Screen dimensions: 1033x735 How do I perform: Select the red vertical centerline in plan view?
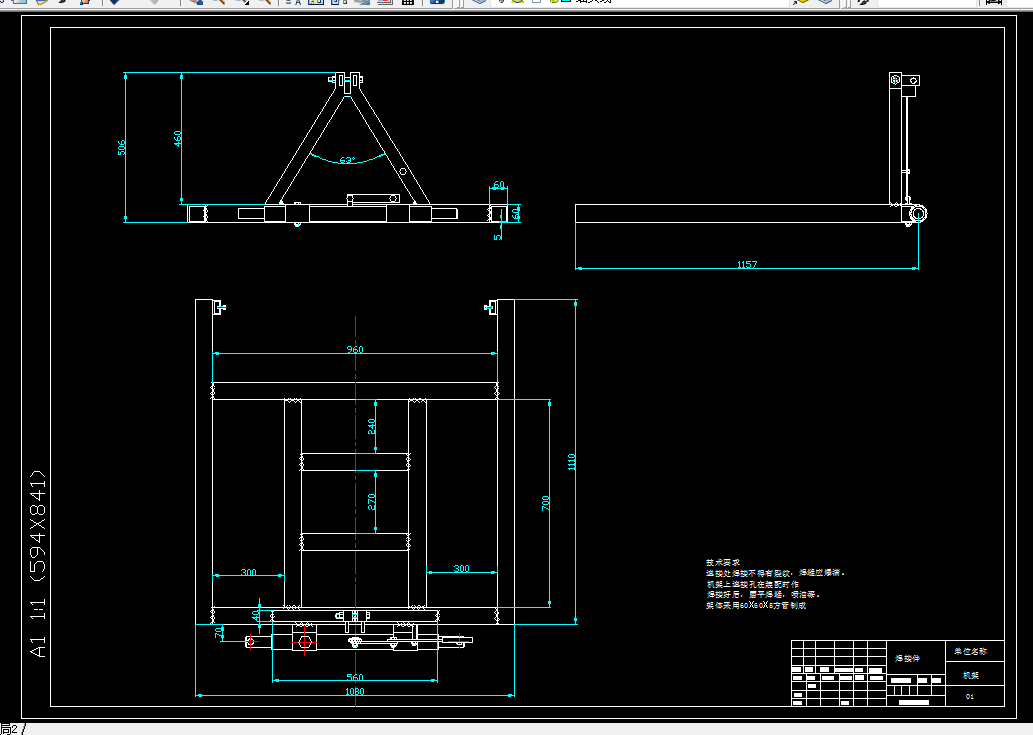coord(356,511)
